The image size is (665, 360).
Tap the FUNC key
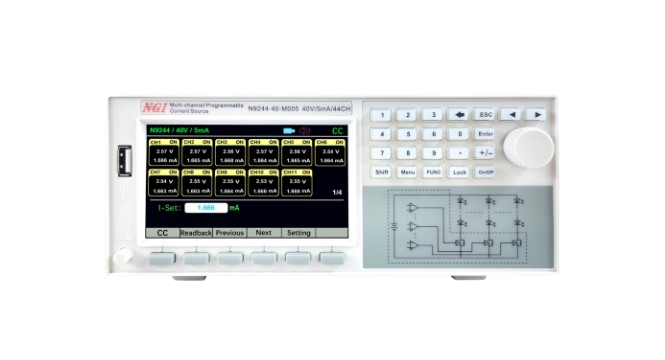[x=433, y=172]
